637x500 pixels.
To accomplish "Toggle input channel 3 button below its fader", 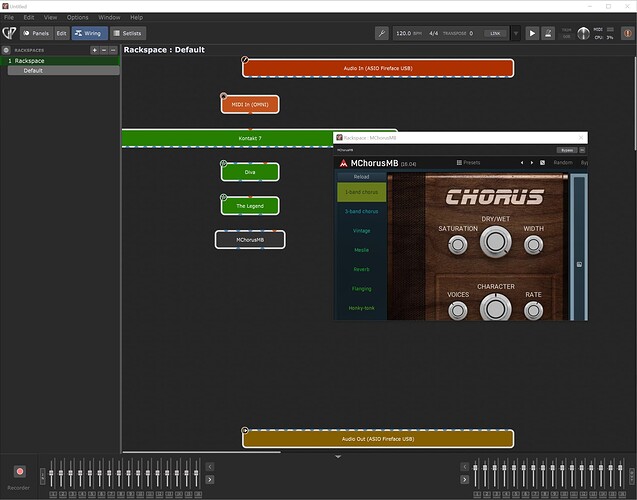I will coord(72,494).
